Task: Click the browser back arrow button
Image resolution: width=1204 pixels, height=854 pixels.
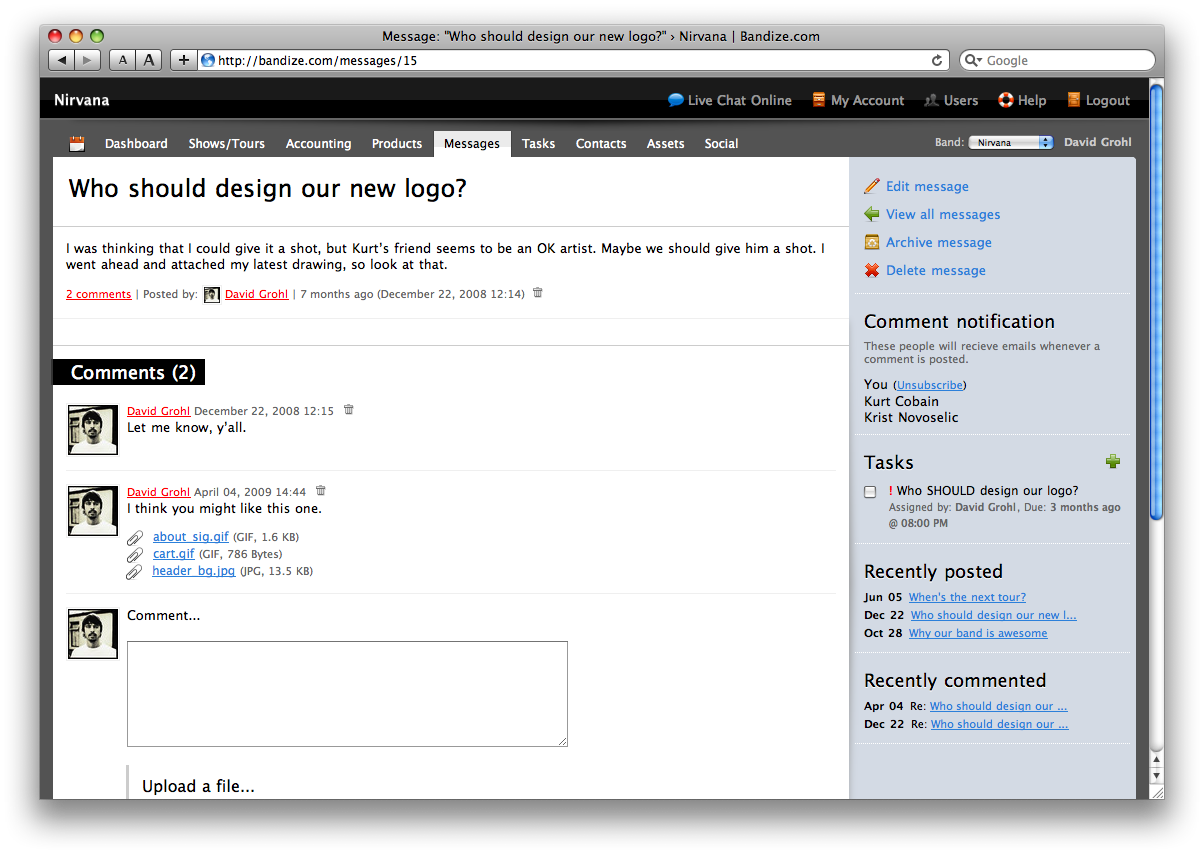Action: 62,60
